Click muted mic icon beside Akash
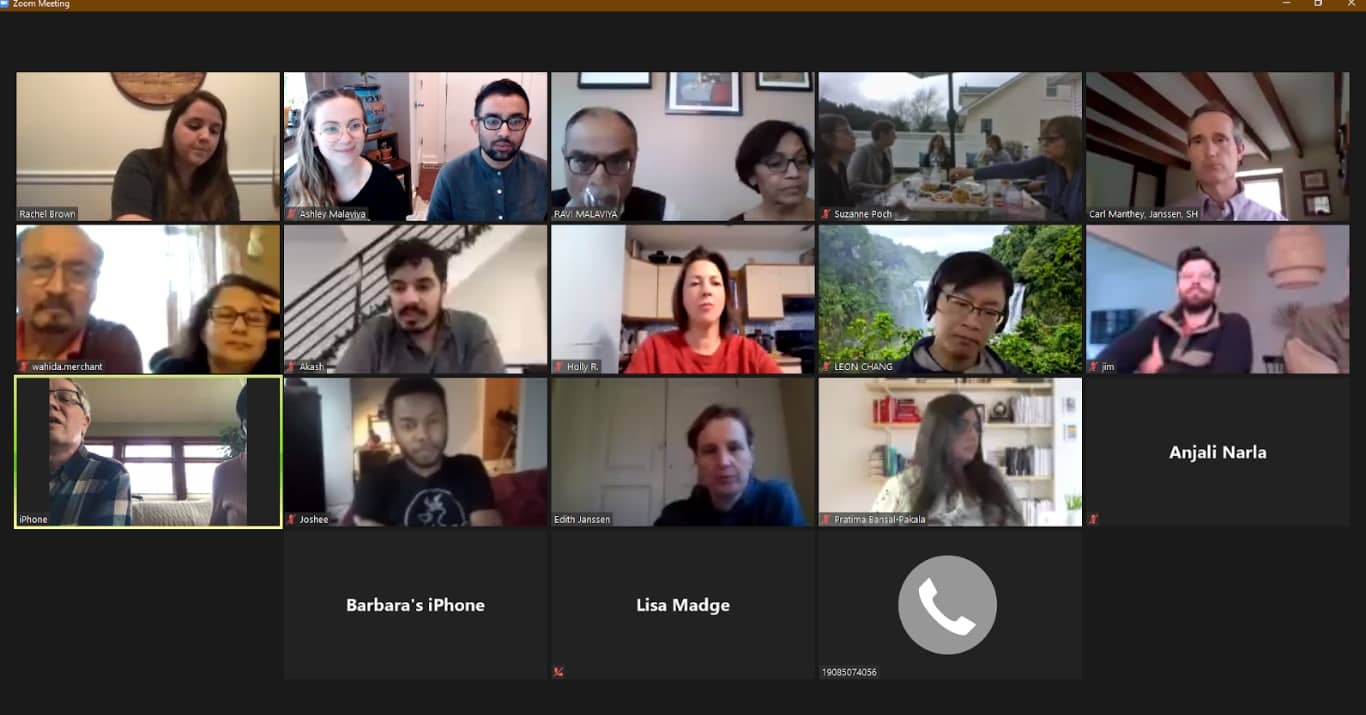1366x715 pixels. tap(292, 367)
